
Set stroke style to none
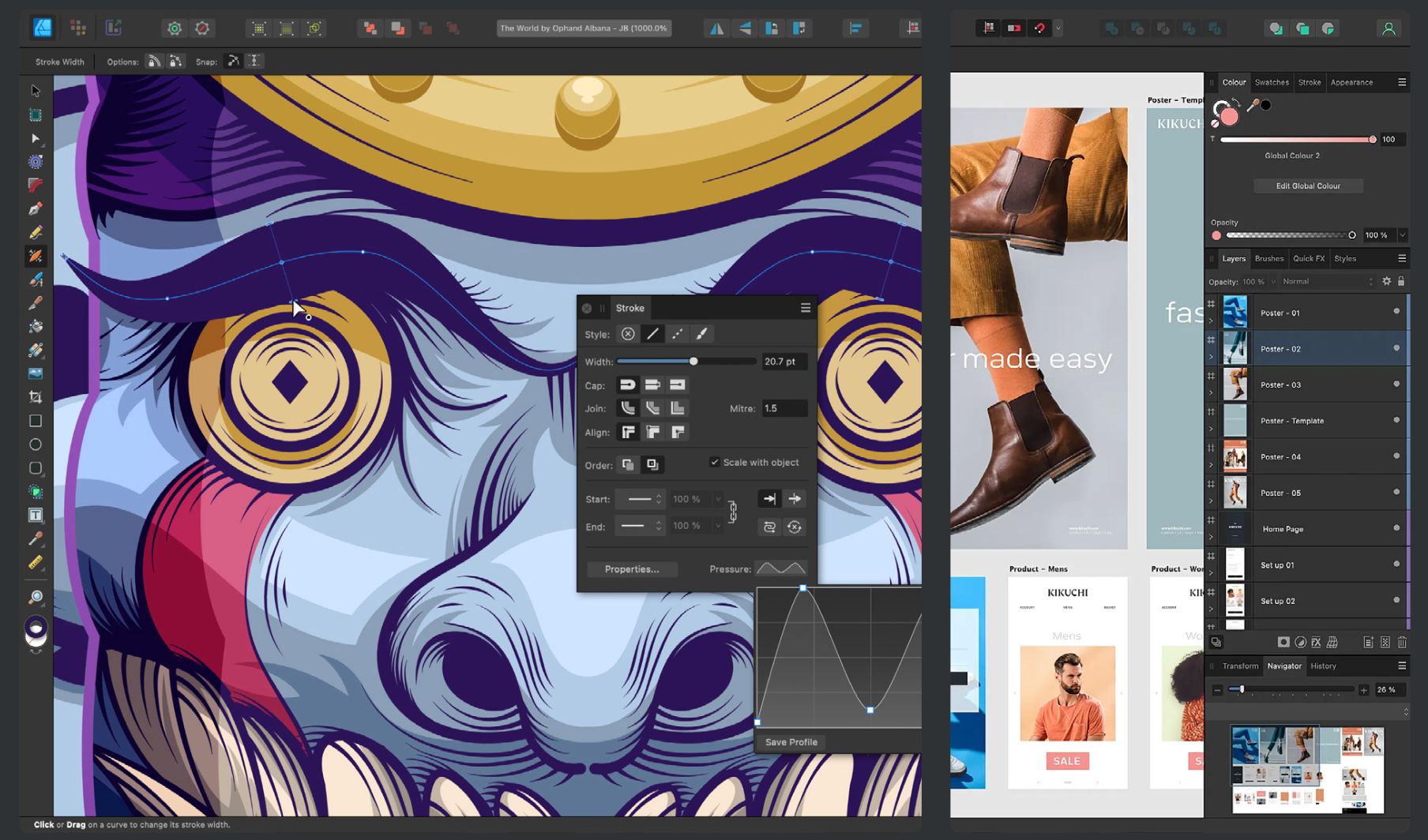(x=628, y=334)
